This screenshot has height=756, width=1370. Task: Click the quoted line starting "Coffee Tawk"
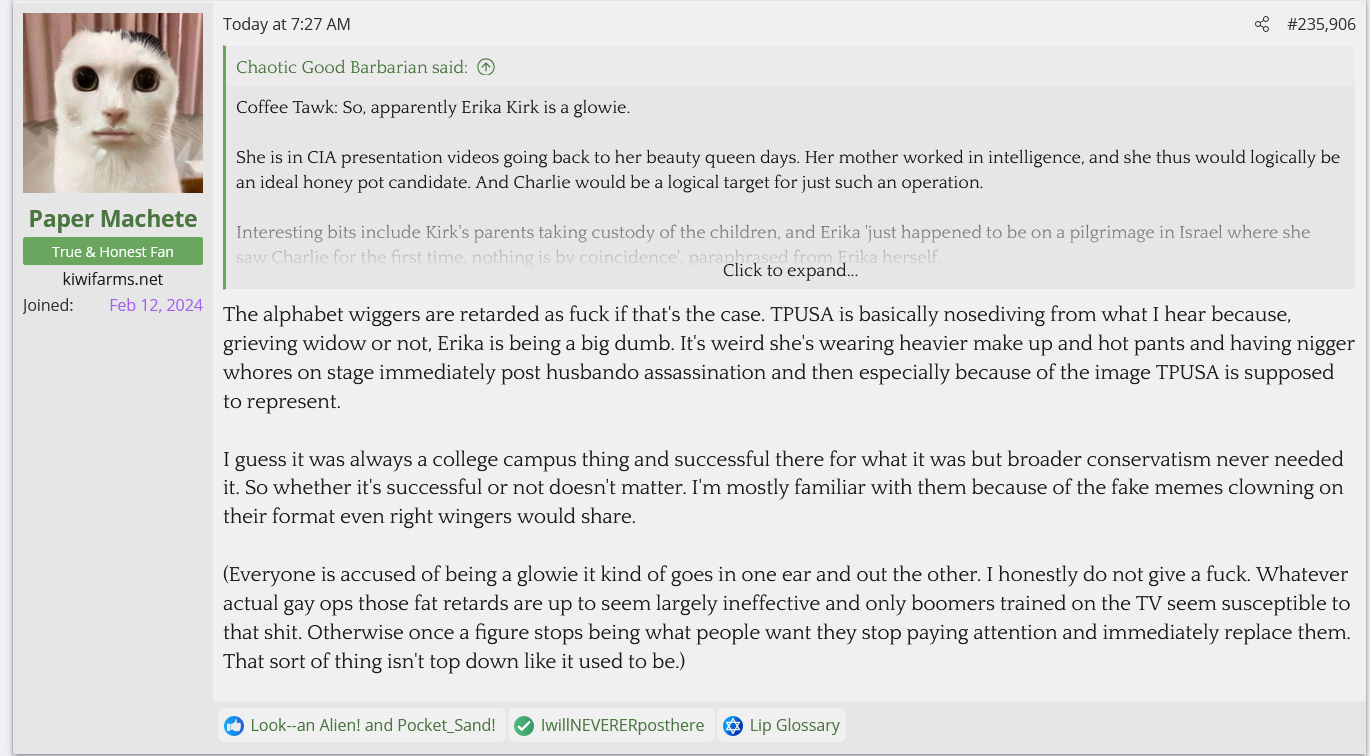point(433,108)
